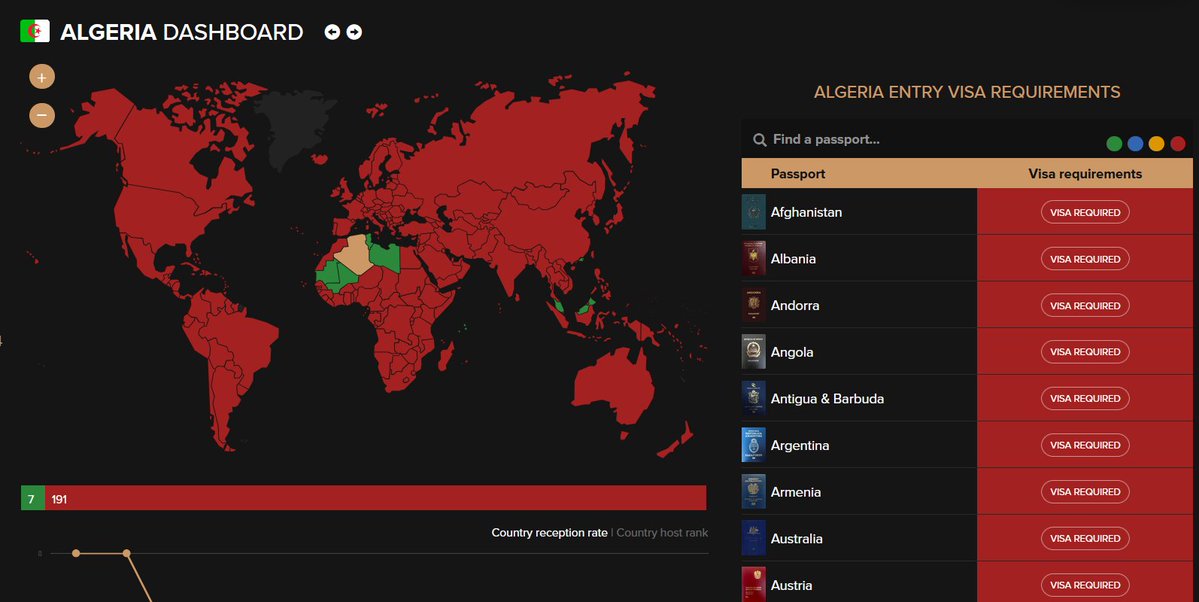Select Argentina in passport list
This screenshot has height=602, width=1199.
point(800,446)
